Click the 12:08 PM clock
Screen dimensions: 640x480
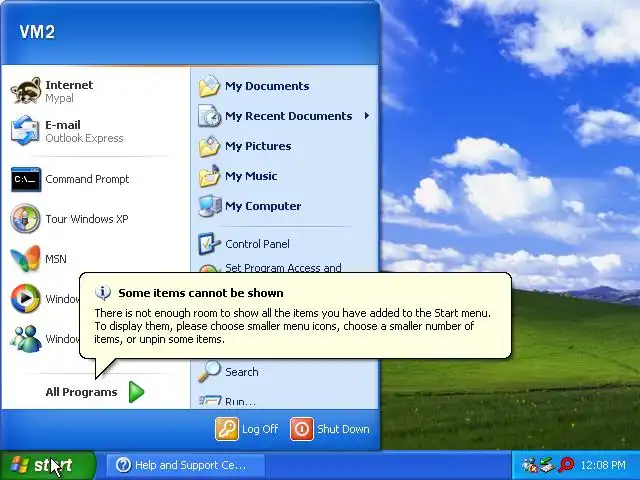point(602,465)
